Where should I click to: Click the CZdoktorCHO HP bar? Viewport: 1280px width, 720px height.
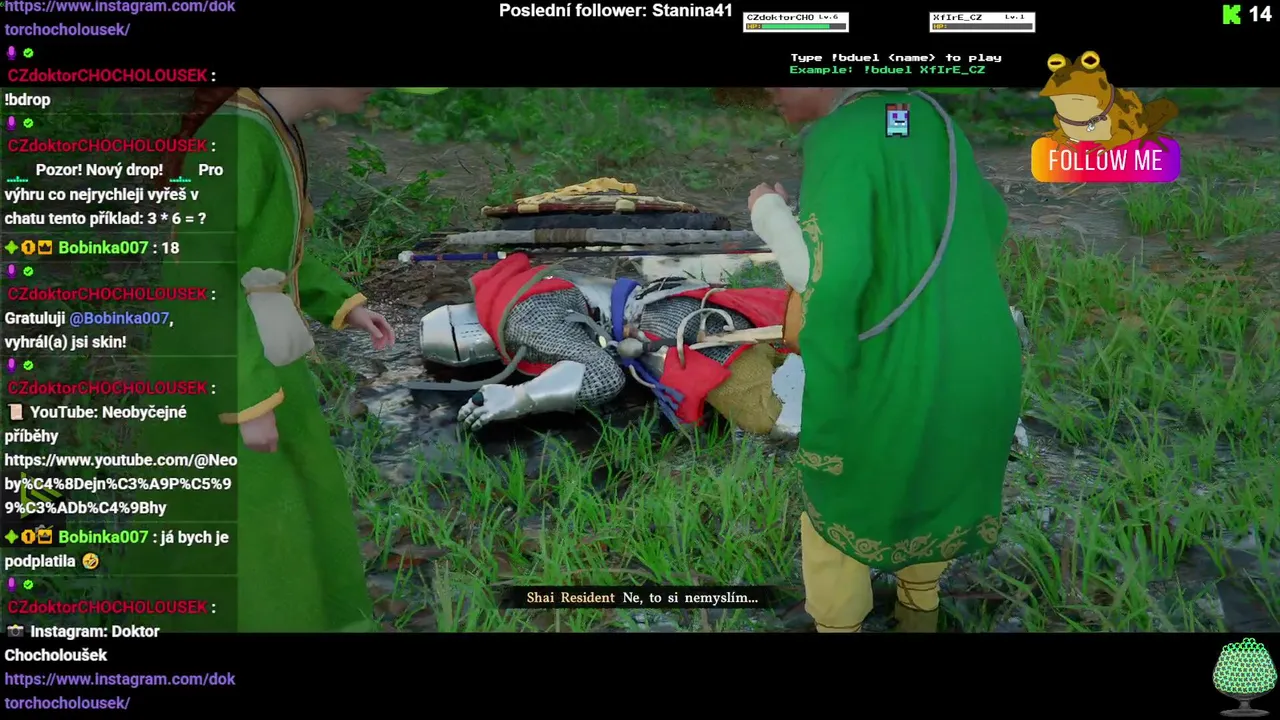point(796,27)
